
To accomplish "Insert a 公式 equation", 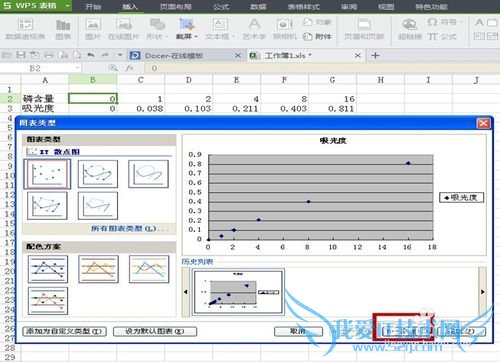I will coord(442,36).
